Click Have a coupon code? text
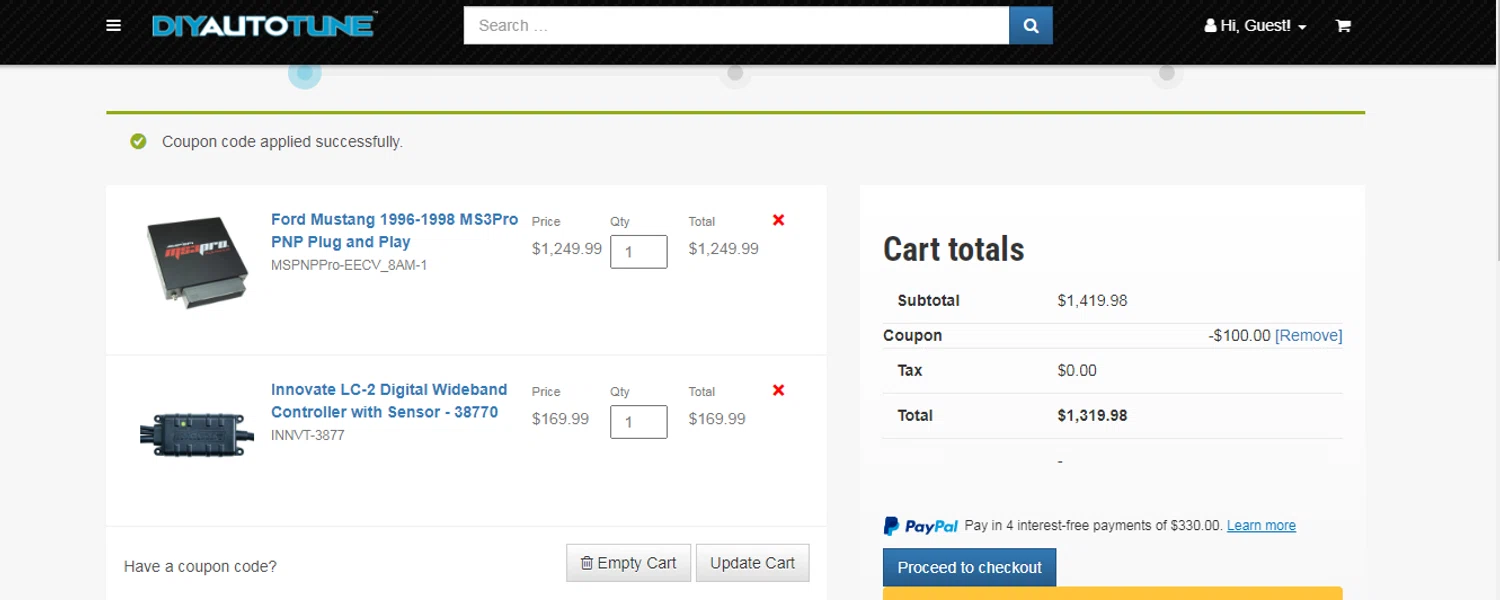 click(200, 566)
